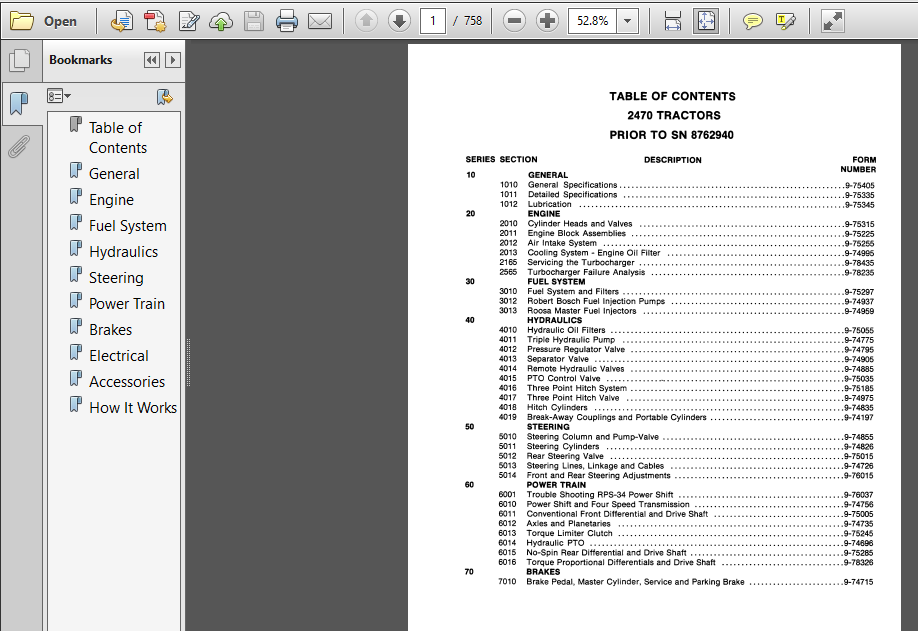Open the Table of Contents bookmark
918x631 pixels.
point(118,138)
